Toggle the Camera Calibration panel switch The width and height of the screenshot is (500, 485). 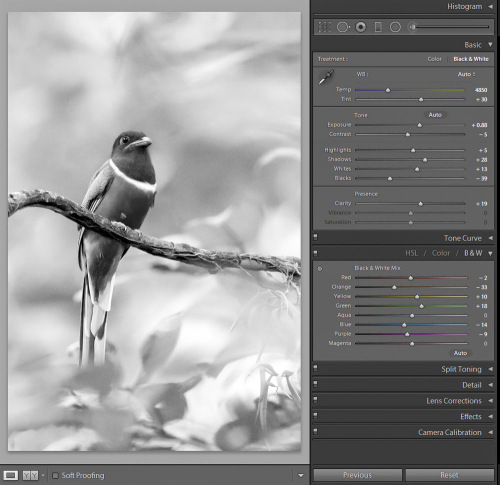tap(315, 432)
